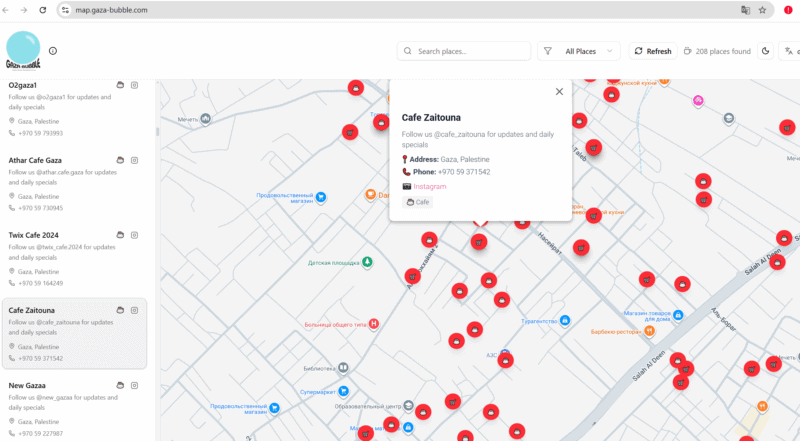Open the Instagram link in the popup
Image resolution: width=800 pixels, height=441 pixels.
[x=429, y=186]
